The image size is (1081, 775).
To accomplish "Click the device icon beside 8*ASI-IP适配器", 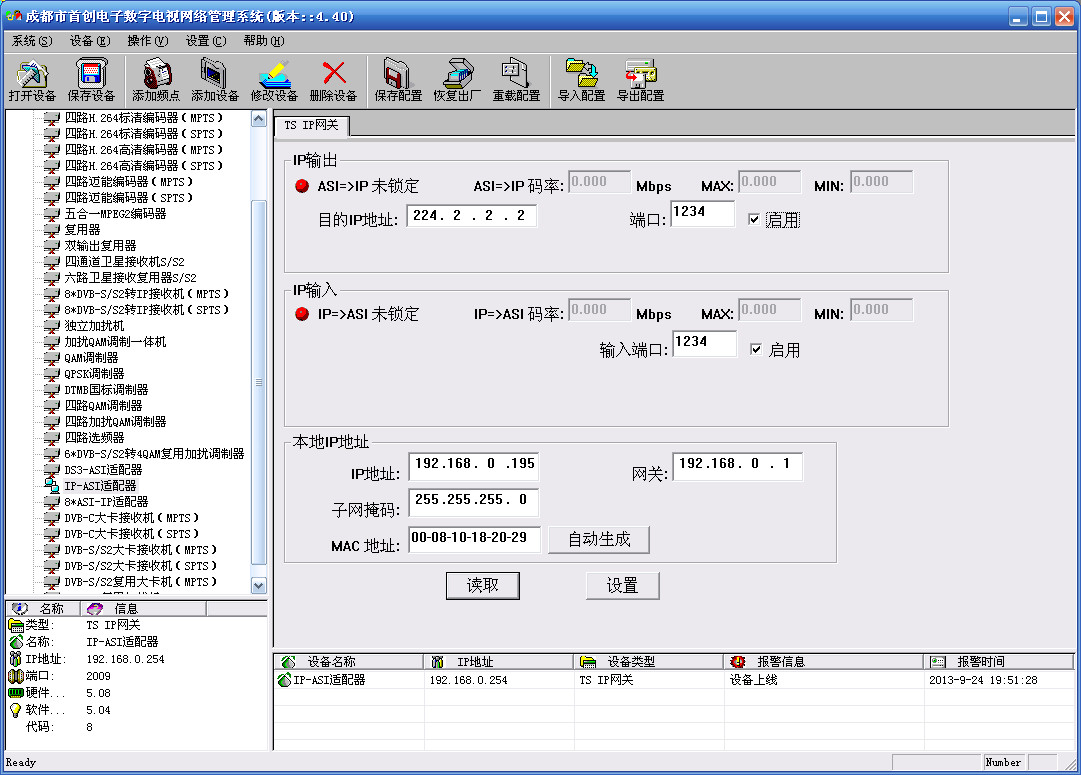I will (x=52, y=502).
